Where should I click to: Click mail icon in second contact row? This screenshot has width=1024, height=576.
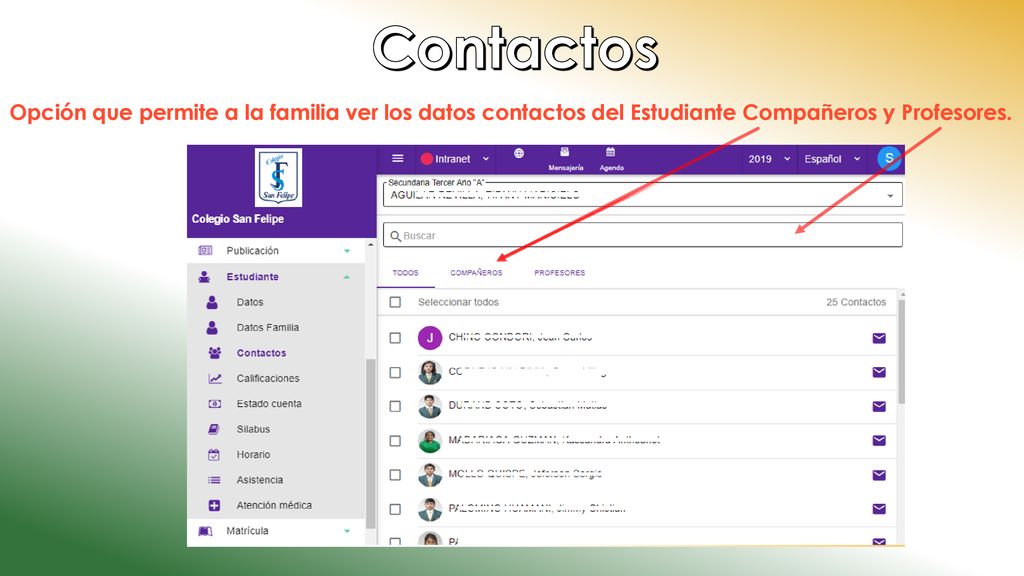[x=879, y=372]
